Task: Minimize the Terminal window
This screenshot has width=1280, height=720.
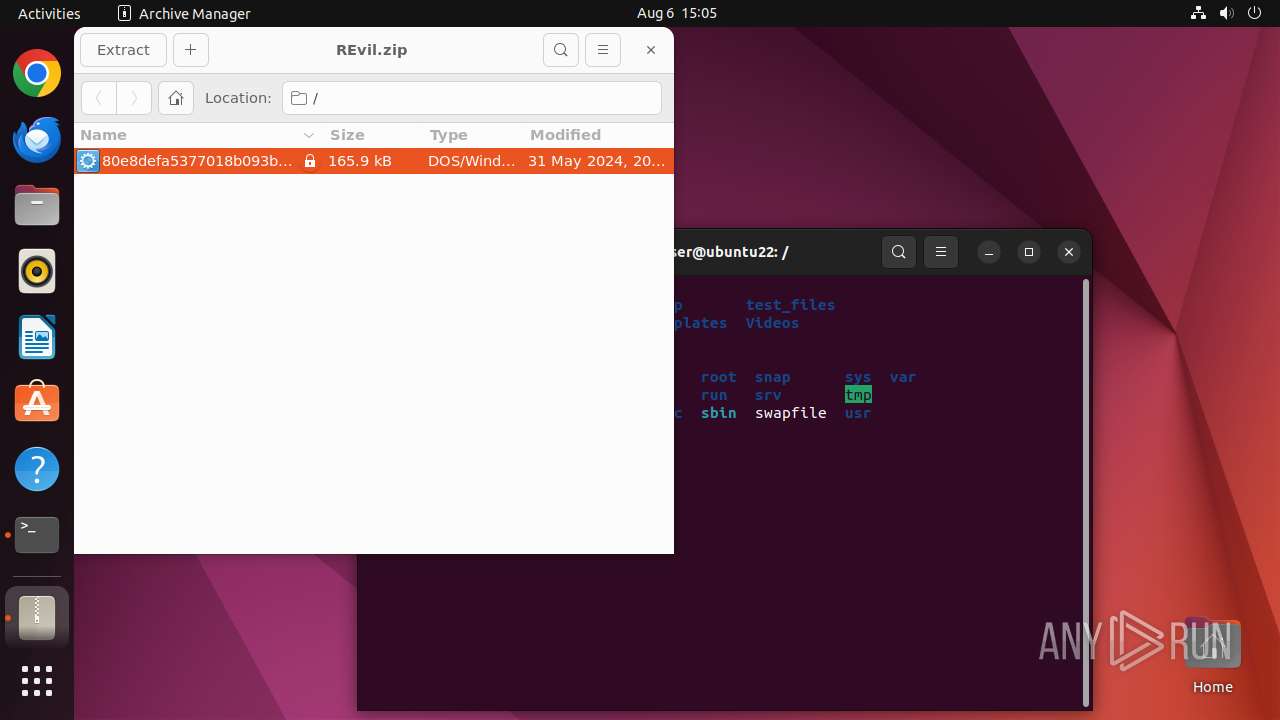Action: [989, 252]
